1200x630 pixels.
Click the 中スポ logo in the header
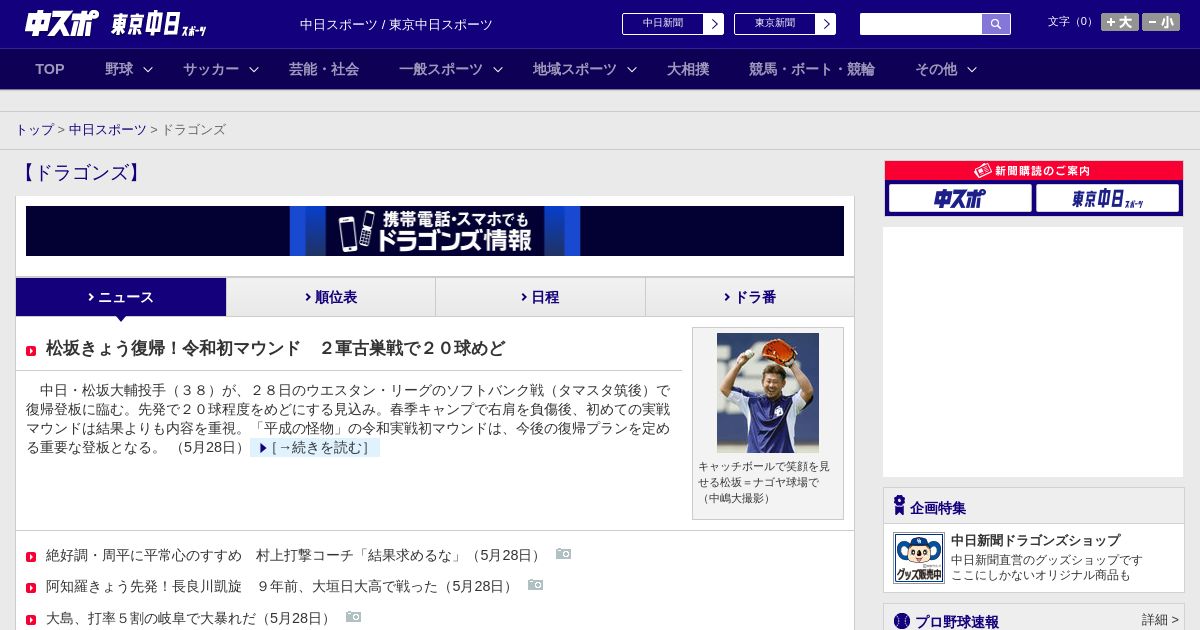coord(62,23)
